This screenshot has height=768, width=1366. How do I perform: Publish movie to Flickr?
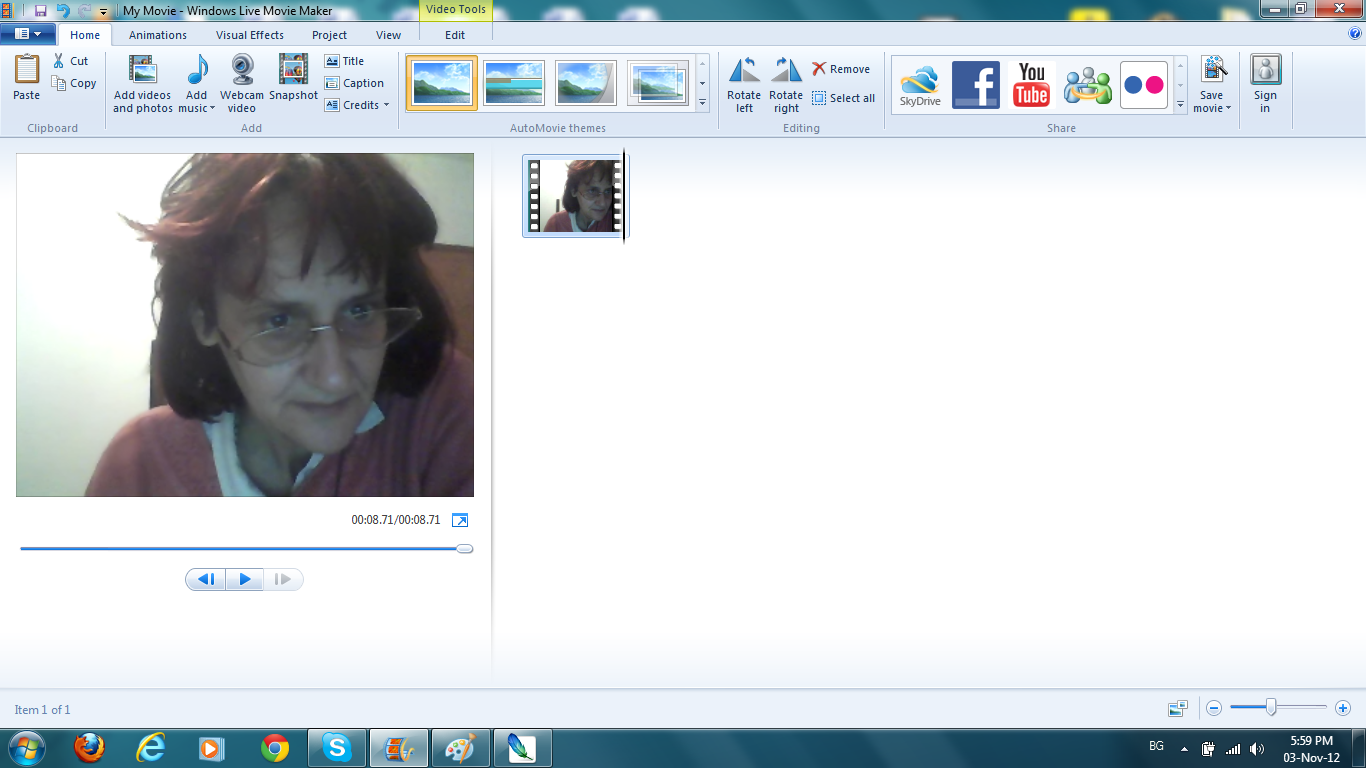(1143, 84)
